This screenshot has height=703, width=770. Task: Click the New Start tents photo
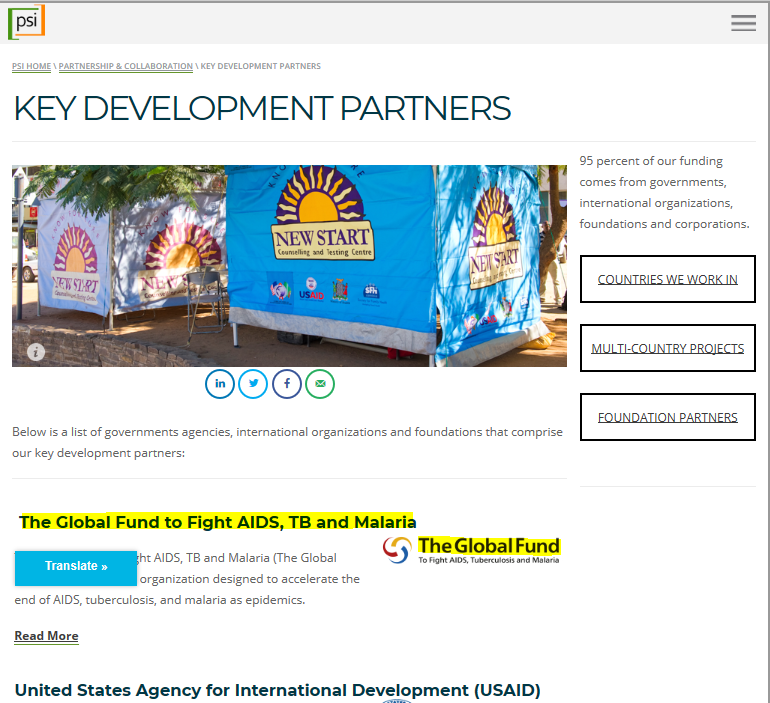click(289, 266)
